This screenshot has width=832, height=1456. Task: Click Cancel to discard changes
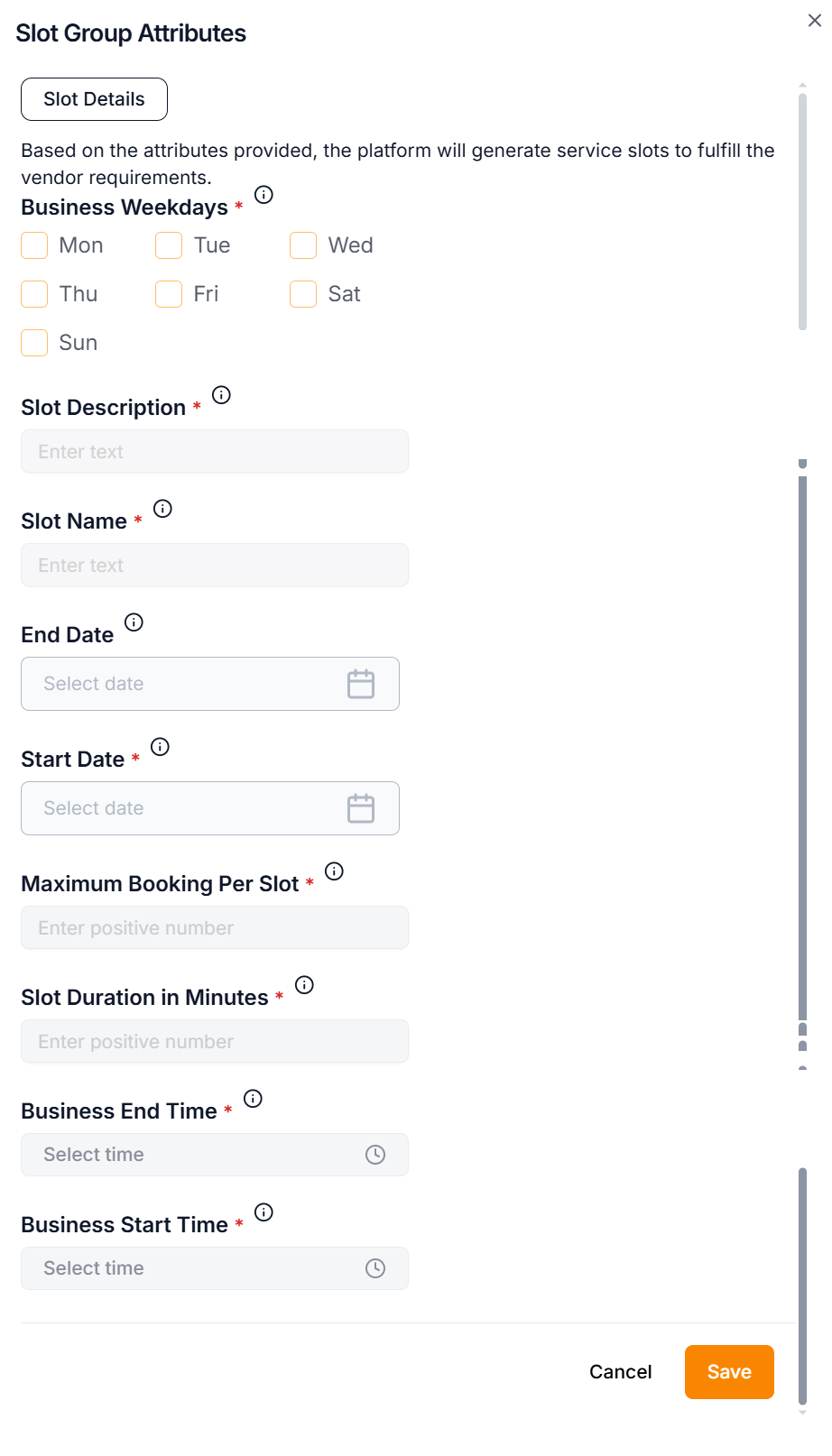(x=620, y=1372)
